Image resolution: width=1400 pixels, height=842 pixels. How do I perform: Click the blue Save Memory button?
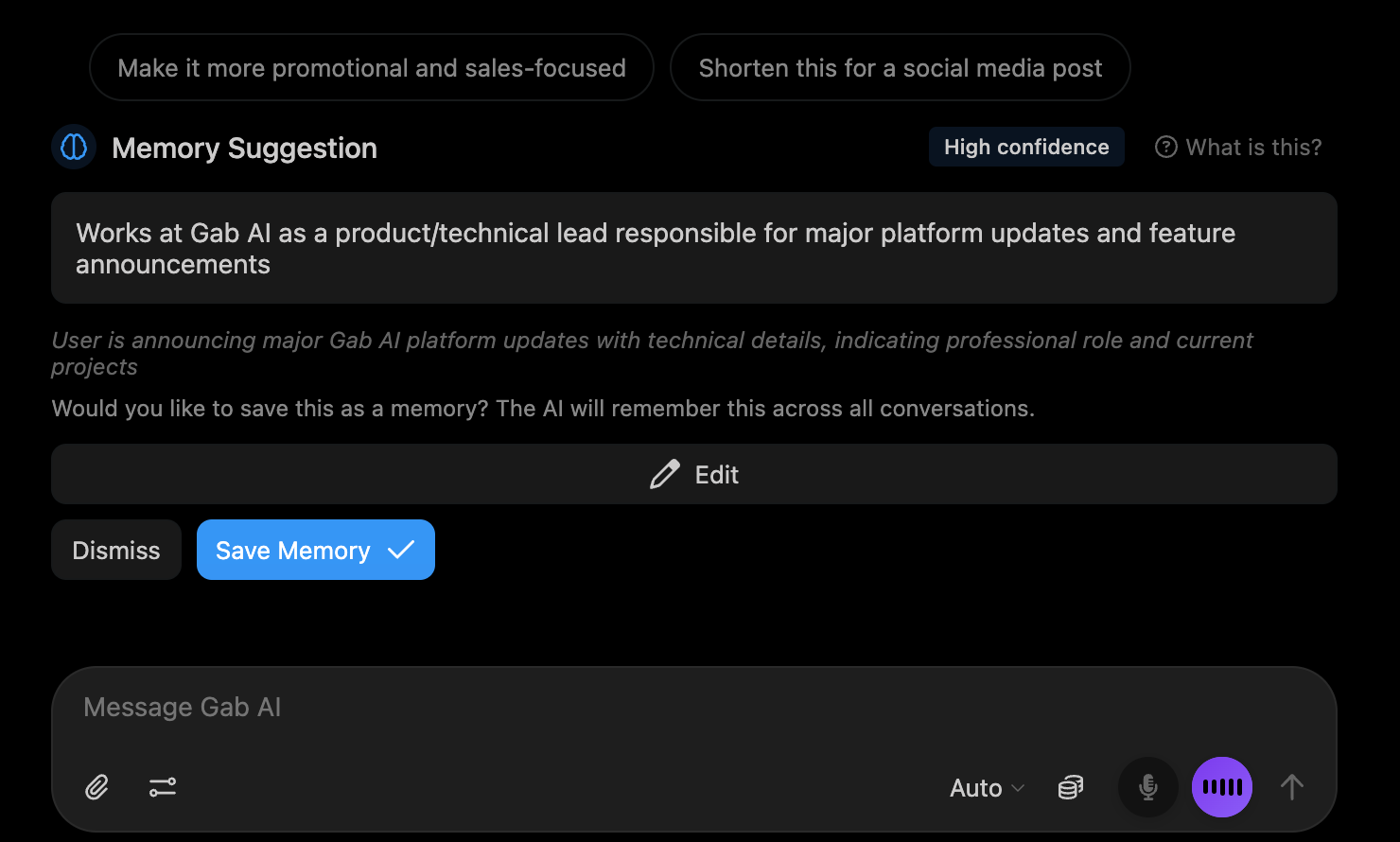(315, 551)
